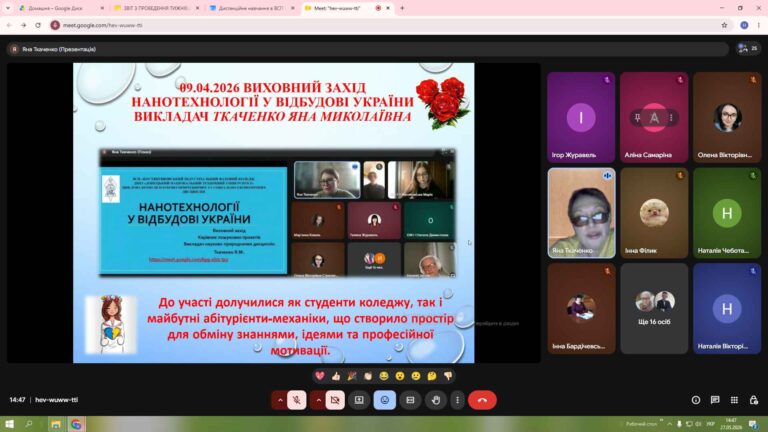Go forward in browser history
This screenshot has width=768, height=432.
[x=24, y=25]
